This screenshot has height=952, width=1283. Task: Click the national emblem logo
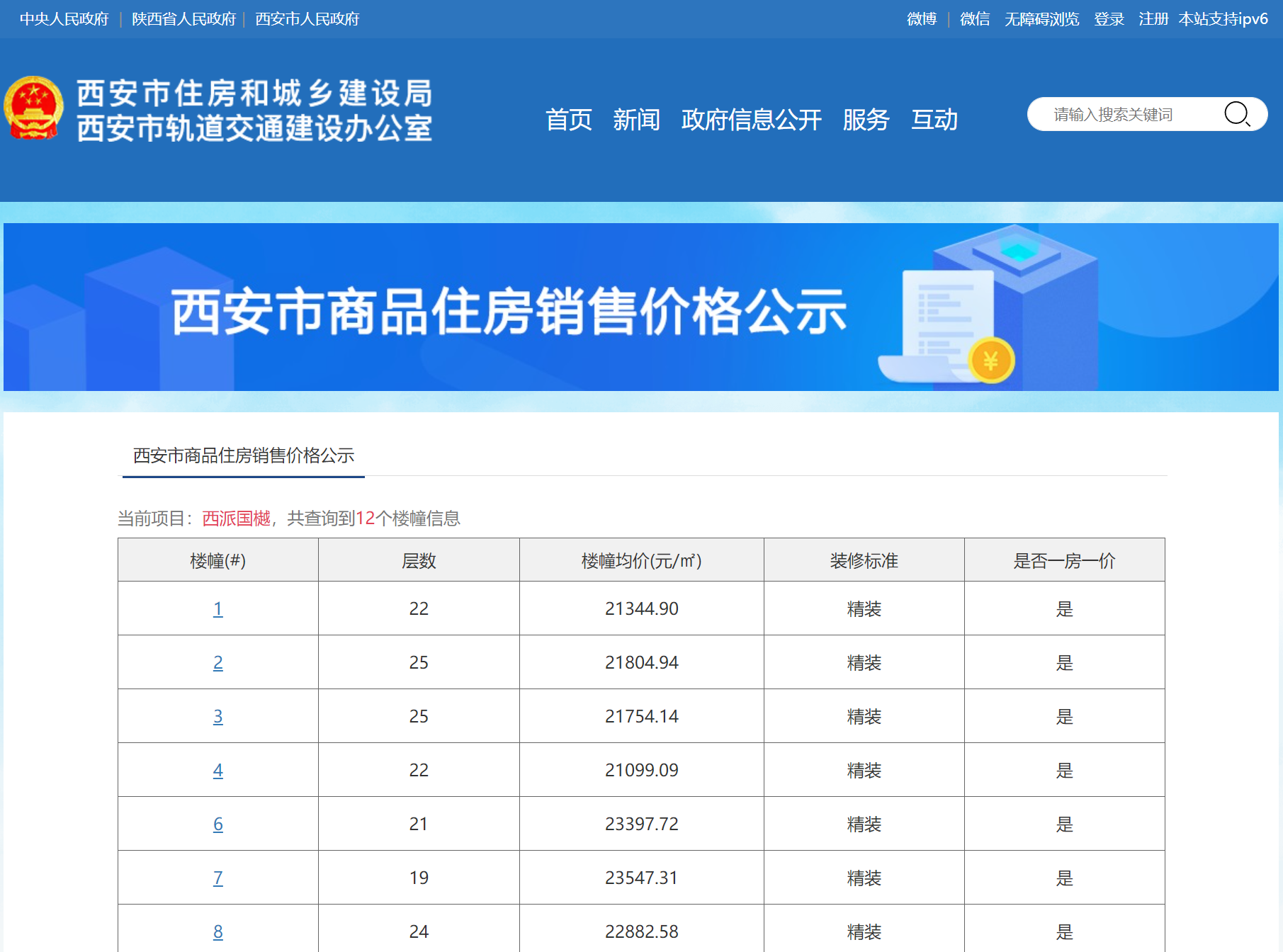33,108
